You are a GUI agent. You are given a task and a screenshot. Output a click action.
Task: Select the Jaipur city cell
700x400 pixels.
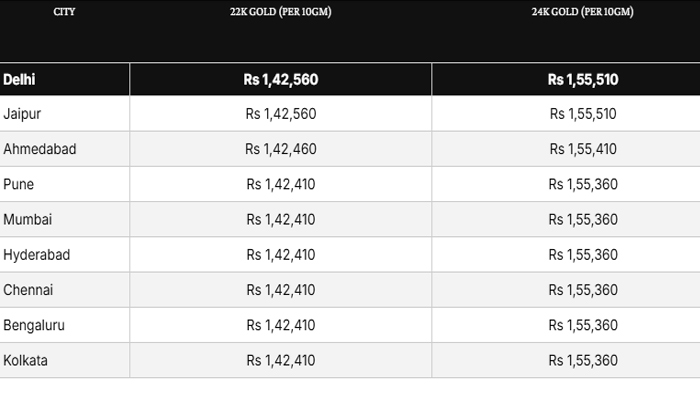[22, 114]
